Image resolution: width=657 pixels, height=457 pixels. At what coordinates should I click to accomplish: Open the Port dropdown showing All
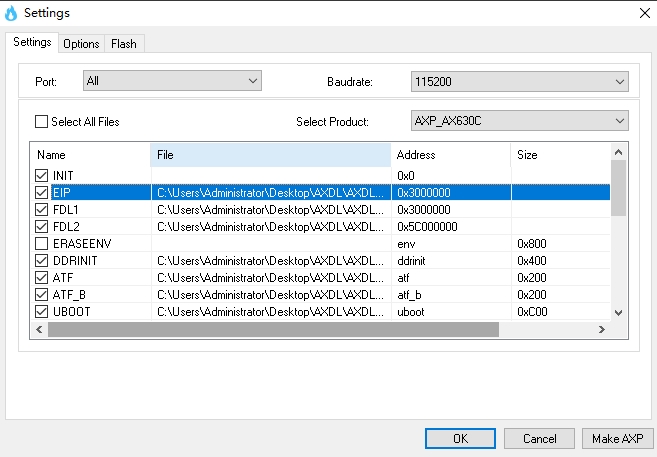(172, 80)
